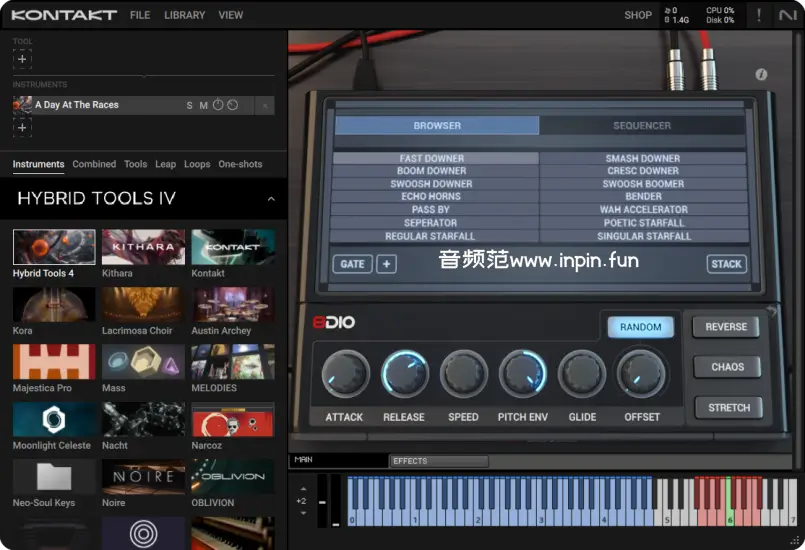Open the Narcoz library
The height and width of the screenshot is (550, 805).
pos(233,420)
